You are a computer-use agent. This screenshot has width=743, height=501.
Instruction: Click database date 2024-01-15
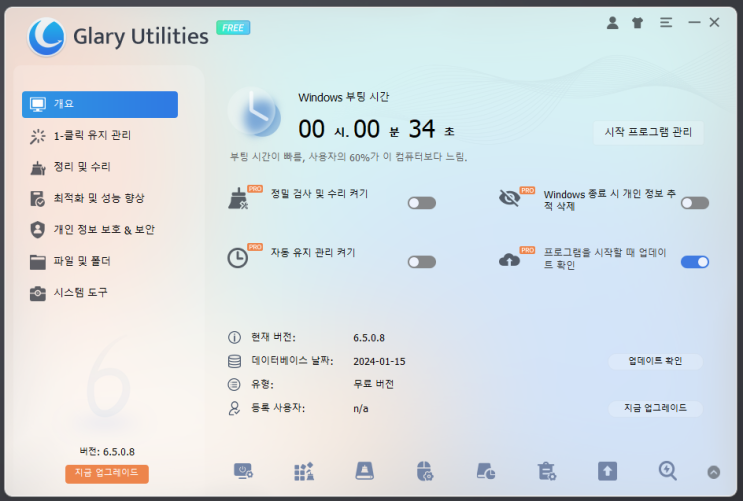379,362
